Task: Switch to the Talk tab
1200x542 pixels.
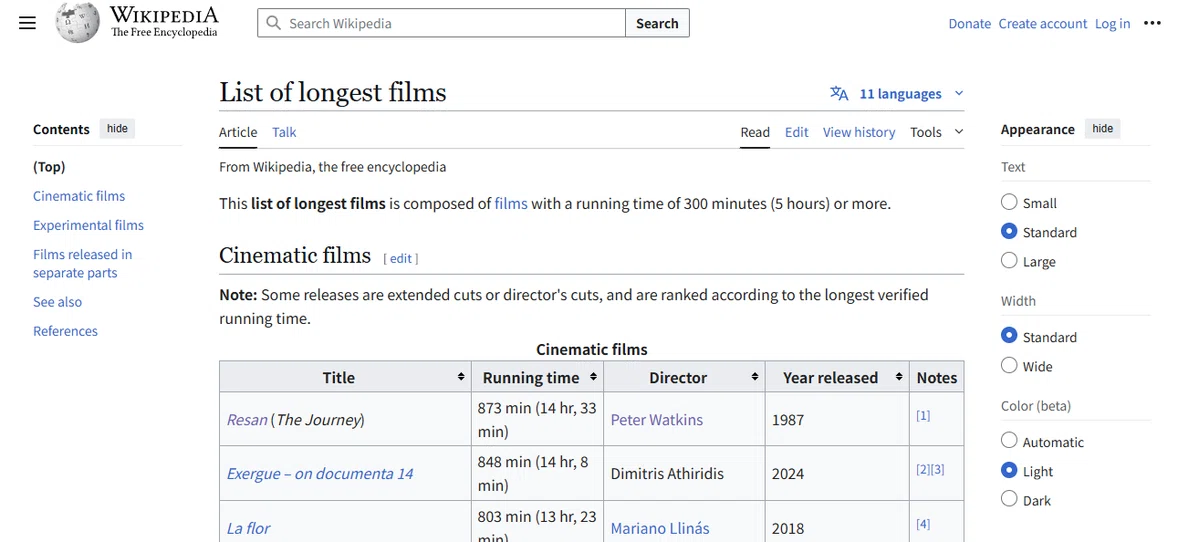Action: pos(284,132)
